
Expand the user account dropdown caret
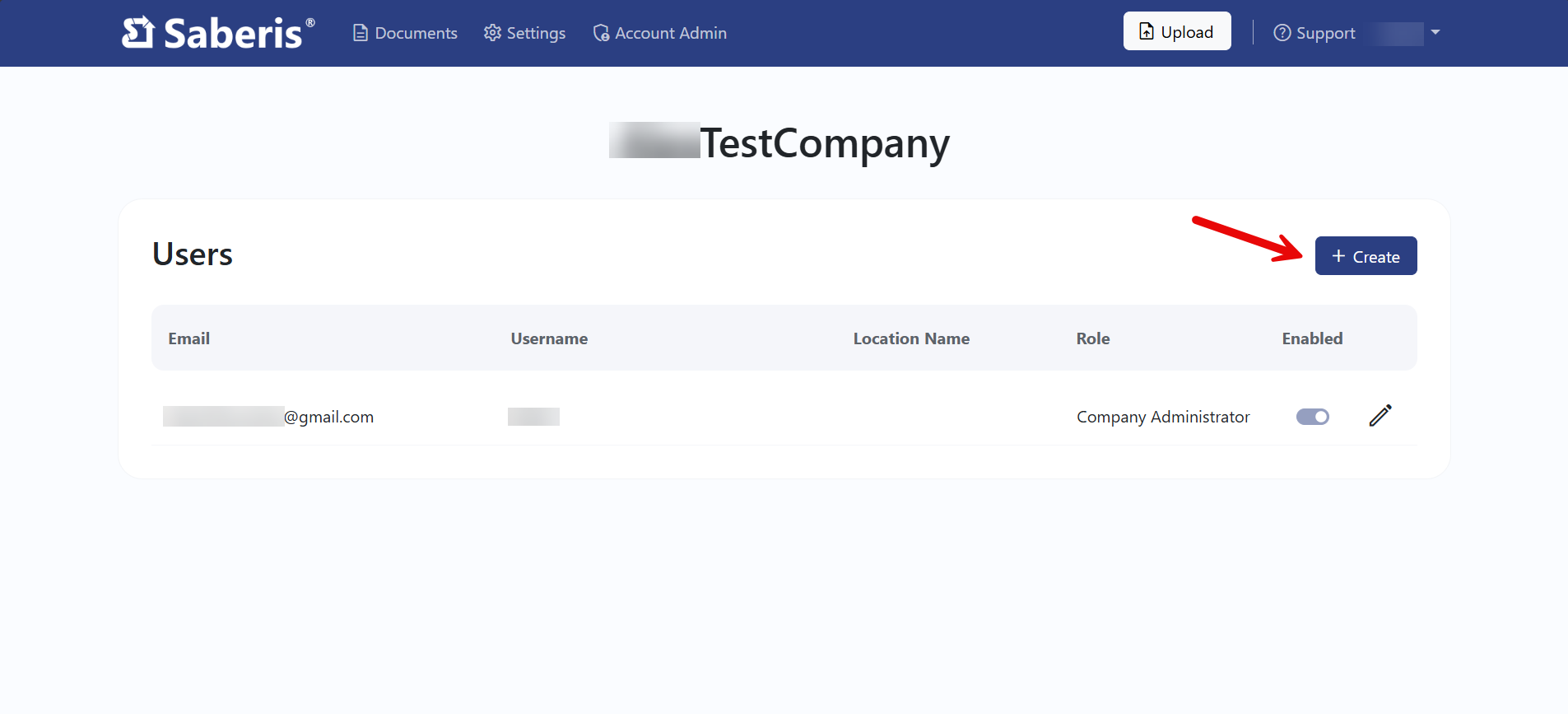[x=1435, y=33]
